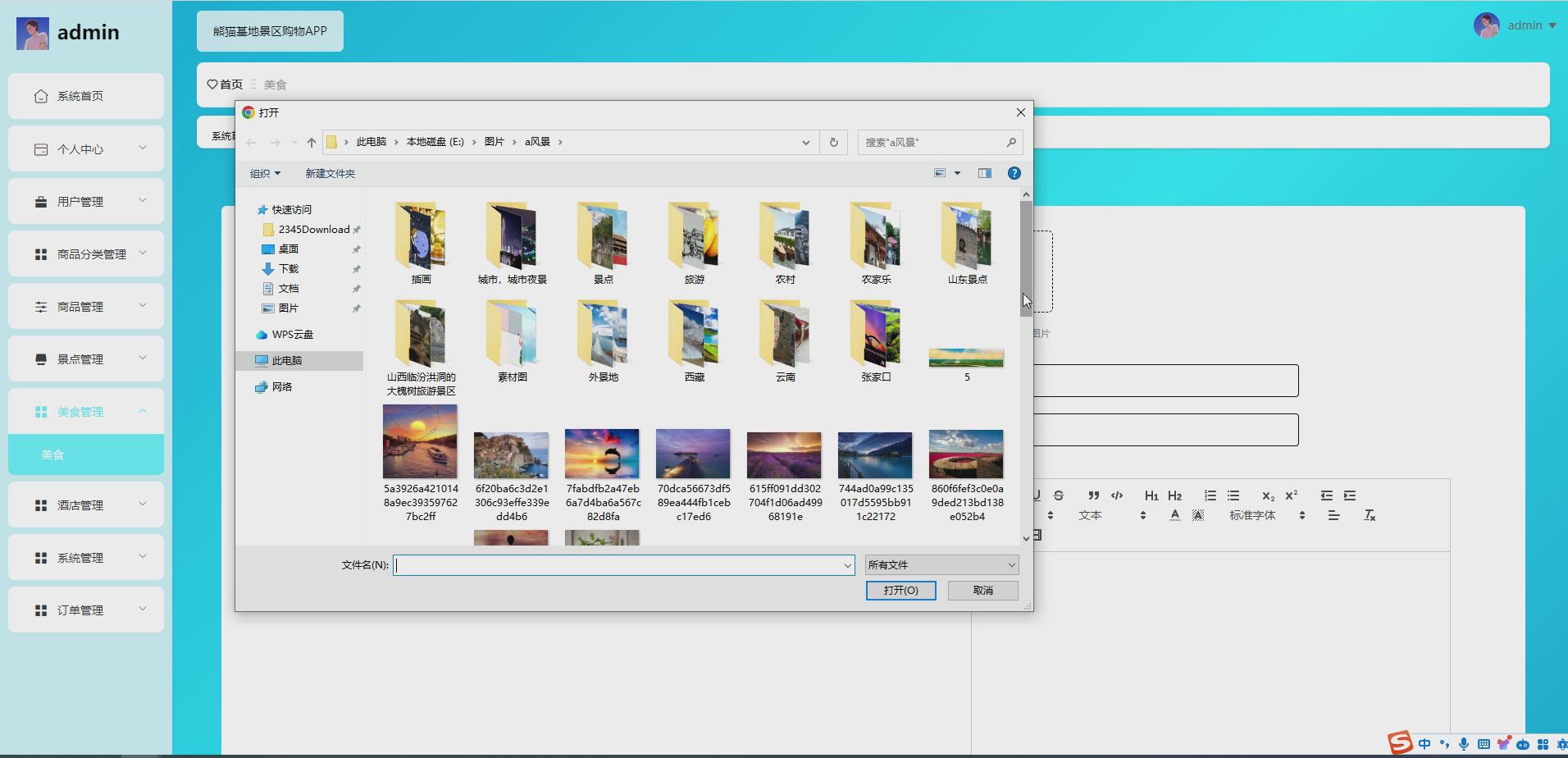Toggle blockquote in the editor toolbar
The height and width of the screenshot is (758, 1568).
point(1094,495)
